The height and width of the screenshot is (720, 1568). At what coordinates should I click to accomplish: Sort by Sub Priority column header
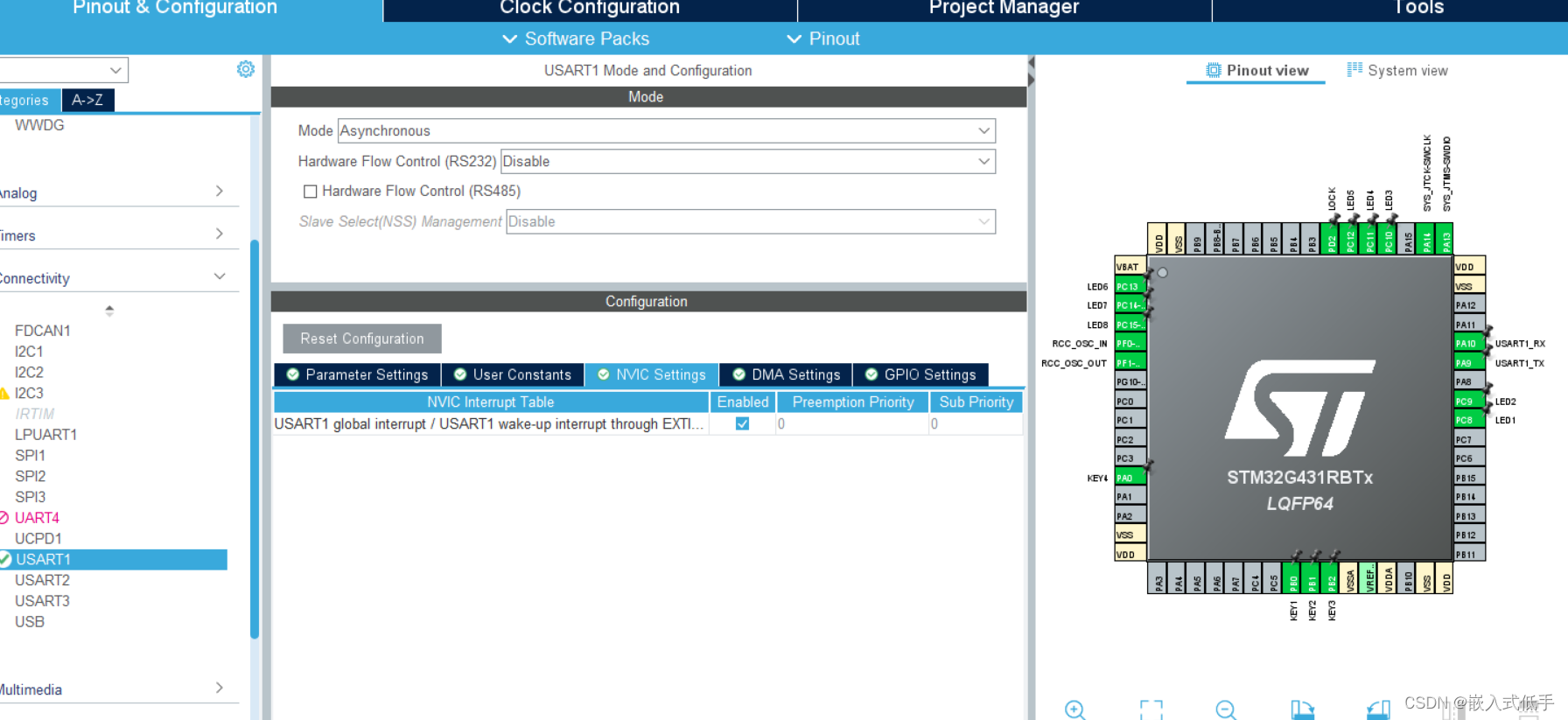click(976, 402)
